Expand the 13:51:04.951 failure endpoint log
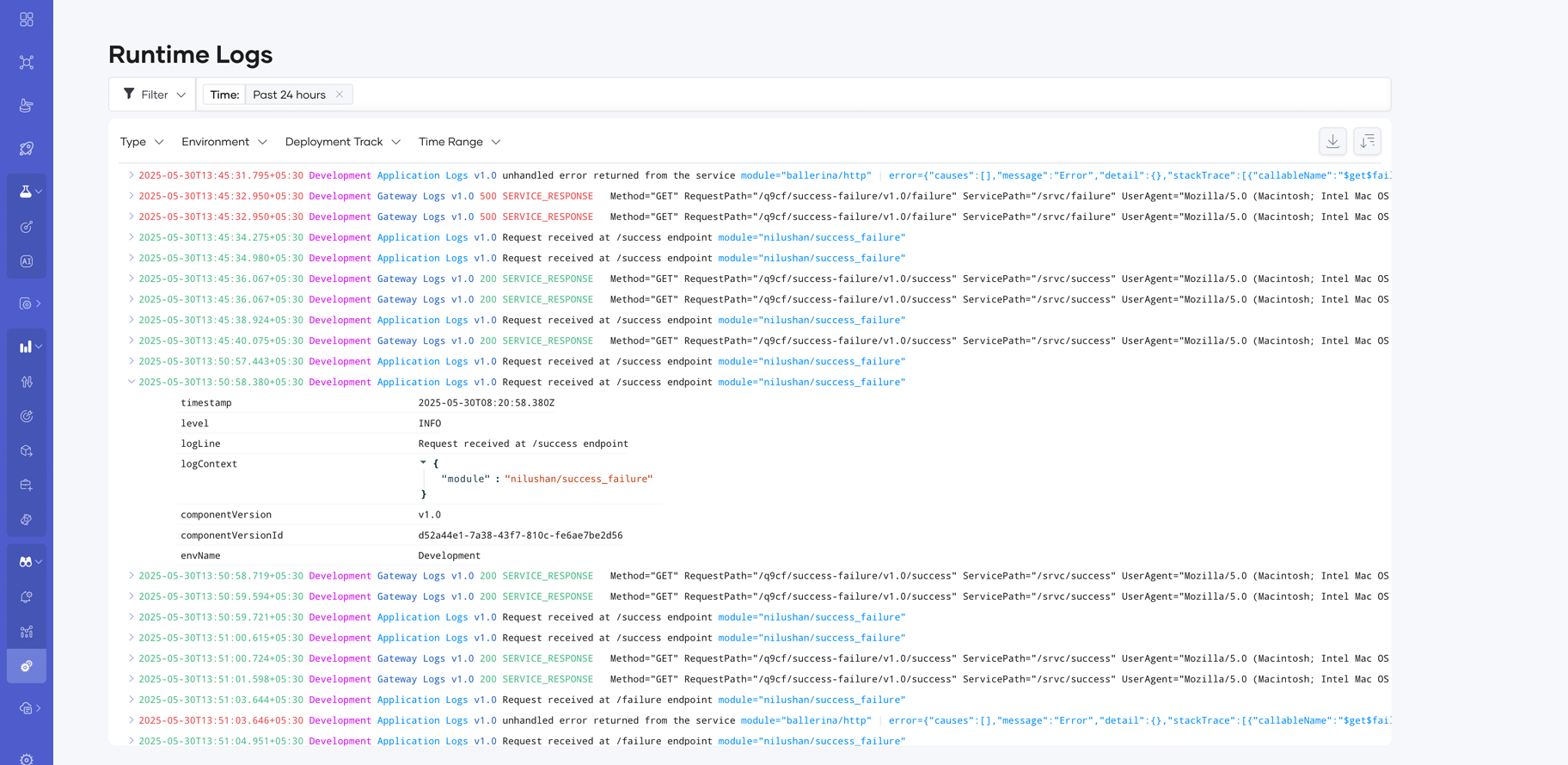This screenshot has height=765, width=1568. tap(132, 741)
